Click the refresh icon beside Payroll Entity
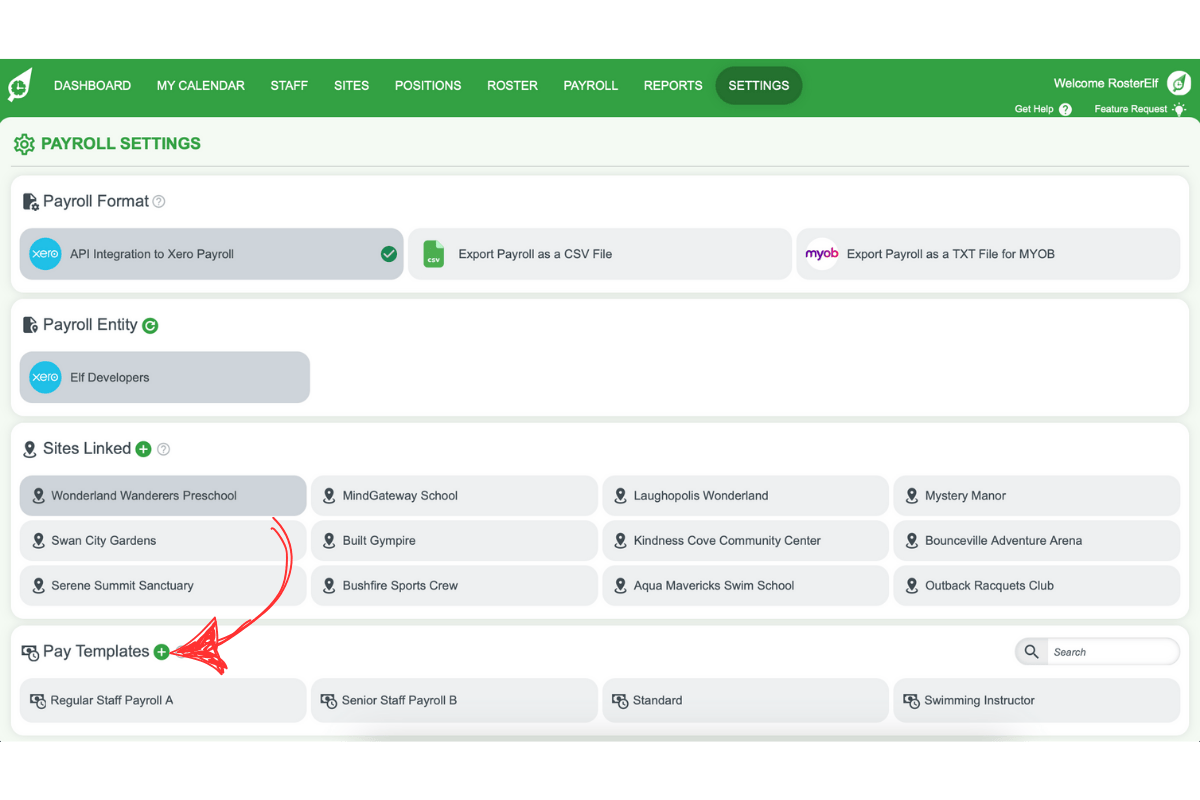The height and width of the screenshot is (800, 1200). click(150, 325)
